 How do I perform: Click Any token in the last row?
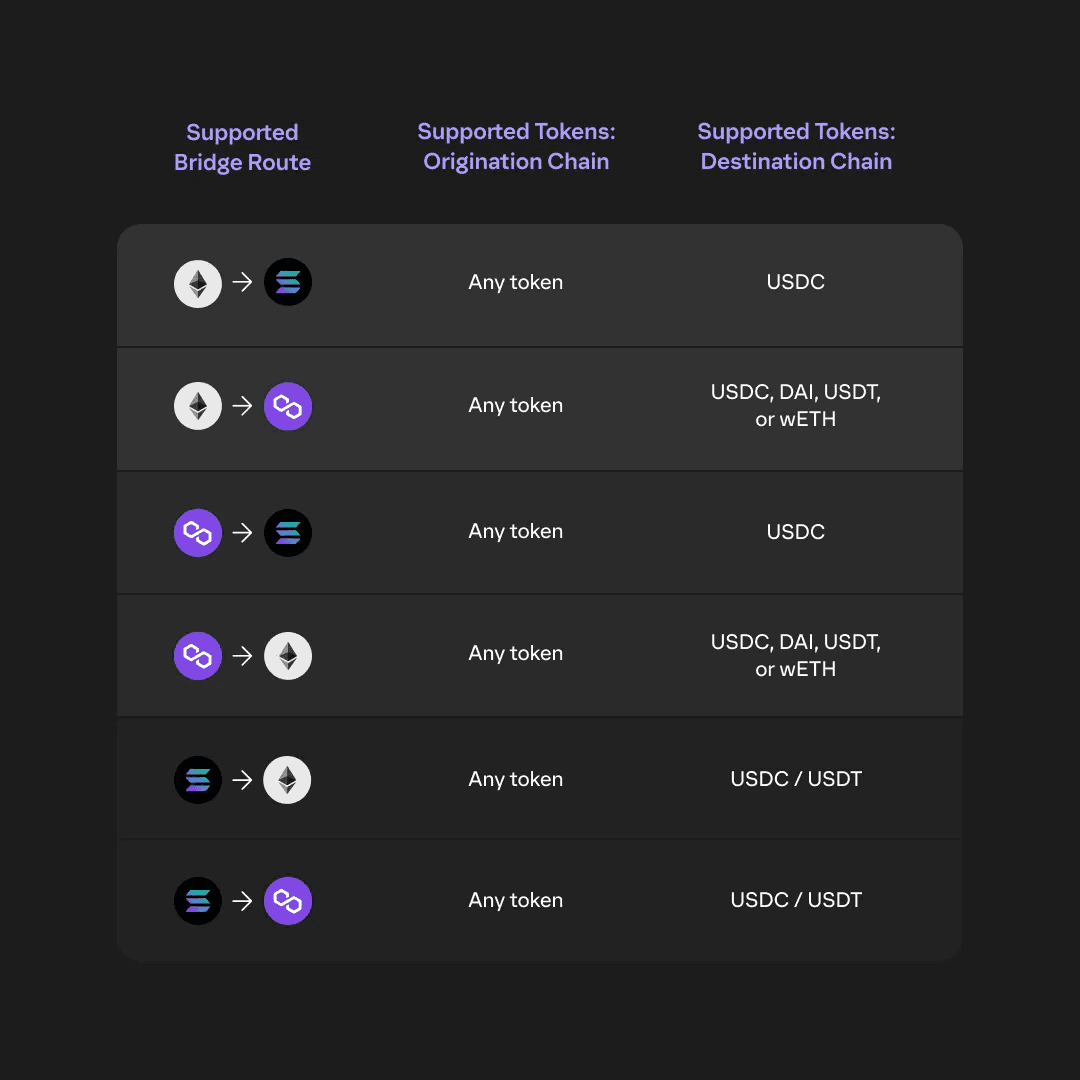516,900
